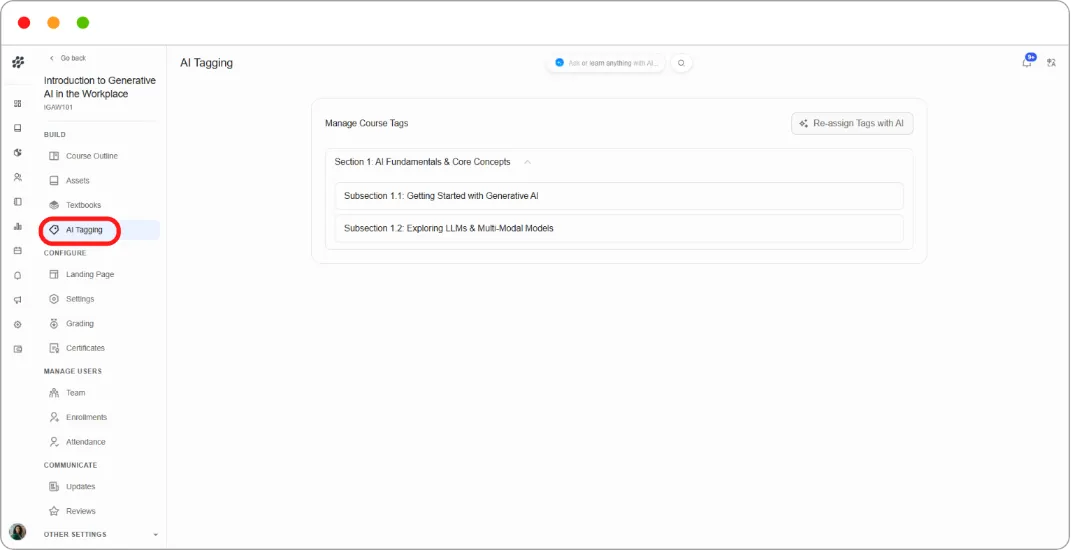Click the search magnifier icon in header
Screen dimensions: 1071x550
pyautogui.click(x=681, y=63)
